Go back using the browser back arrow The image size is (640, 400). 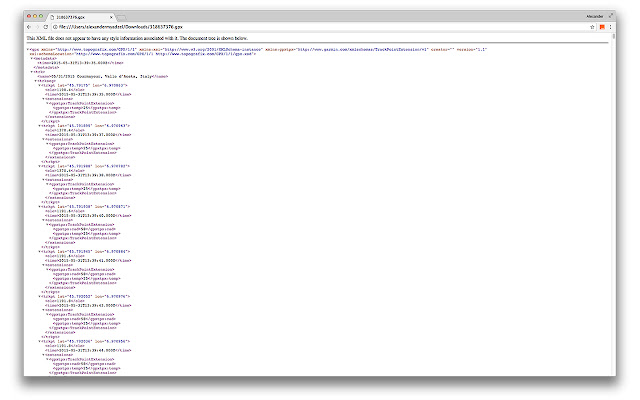click(x=29, y=27)
